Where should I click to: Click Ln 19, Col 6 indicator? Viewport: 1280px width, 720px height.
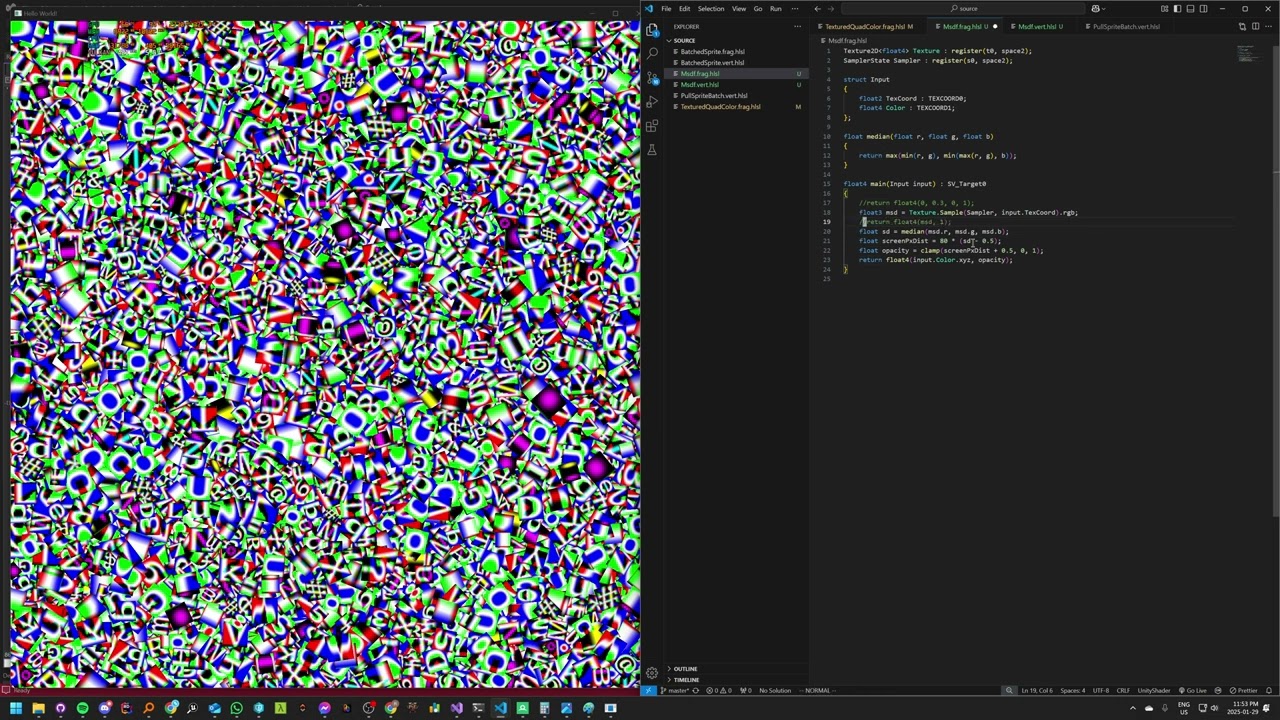(1036, 690)
